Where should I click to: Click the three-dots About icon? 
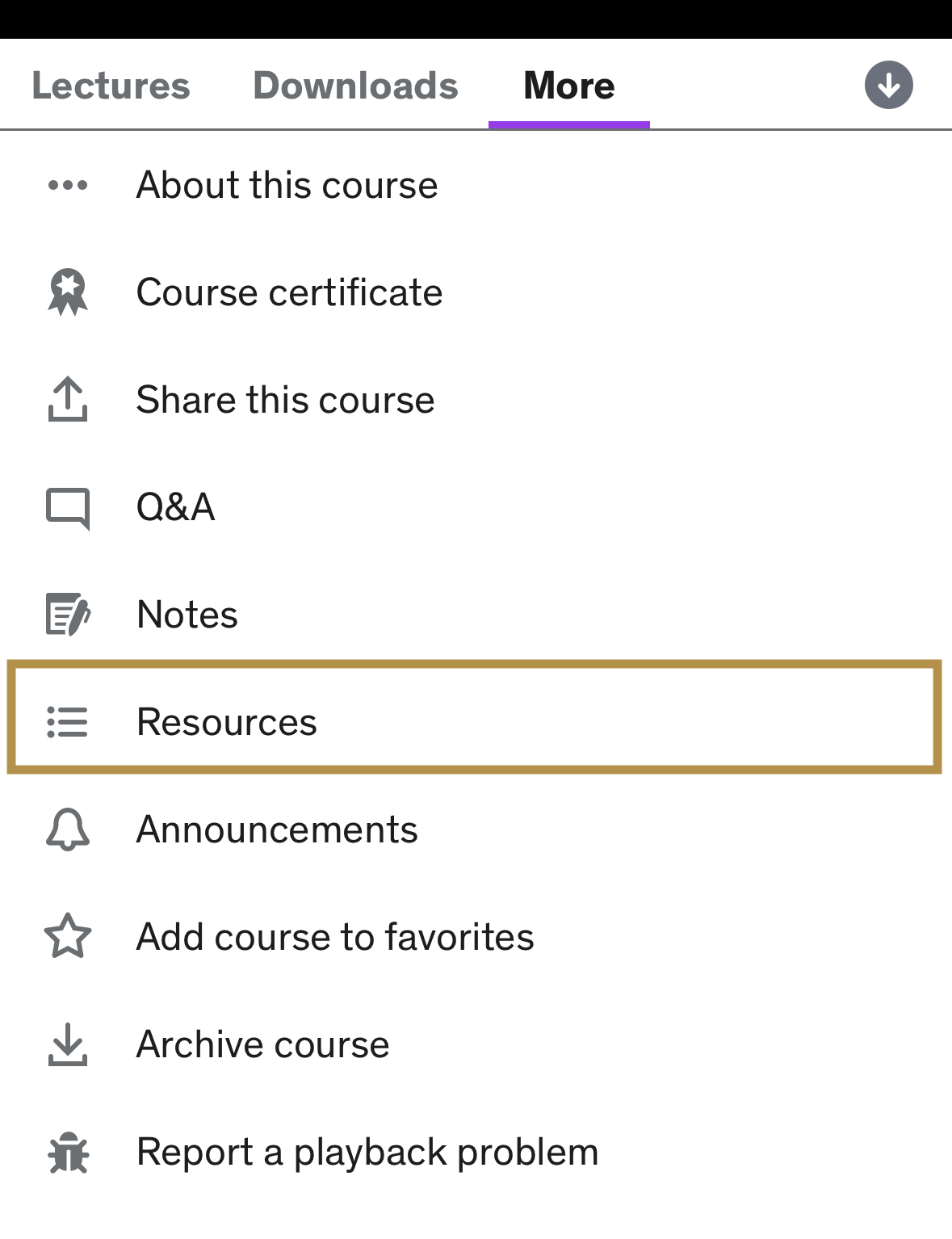click(x=68, y=185)
